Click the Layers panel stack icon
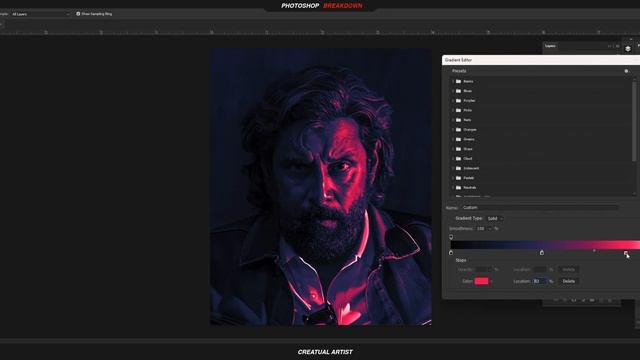640x360 pixels. [628, 49]
